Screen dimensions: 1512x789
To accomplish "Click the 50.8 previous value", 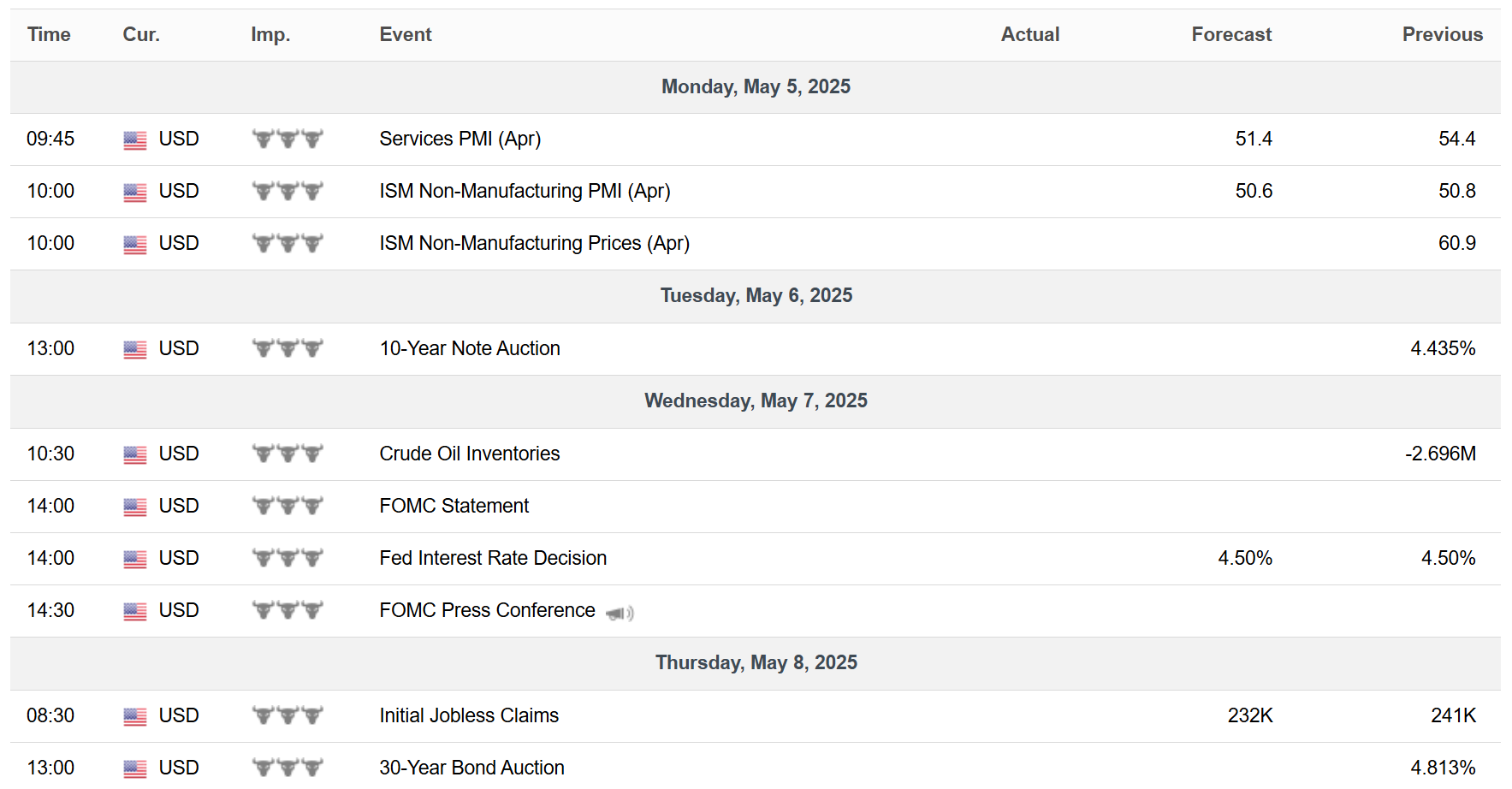I will pos(1456,191).
